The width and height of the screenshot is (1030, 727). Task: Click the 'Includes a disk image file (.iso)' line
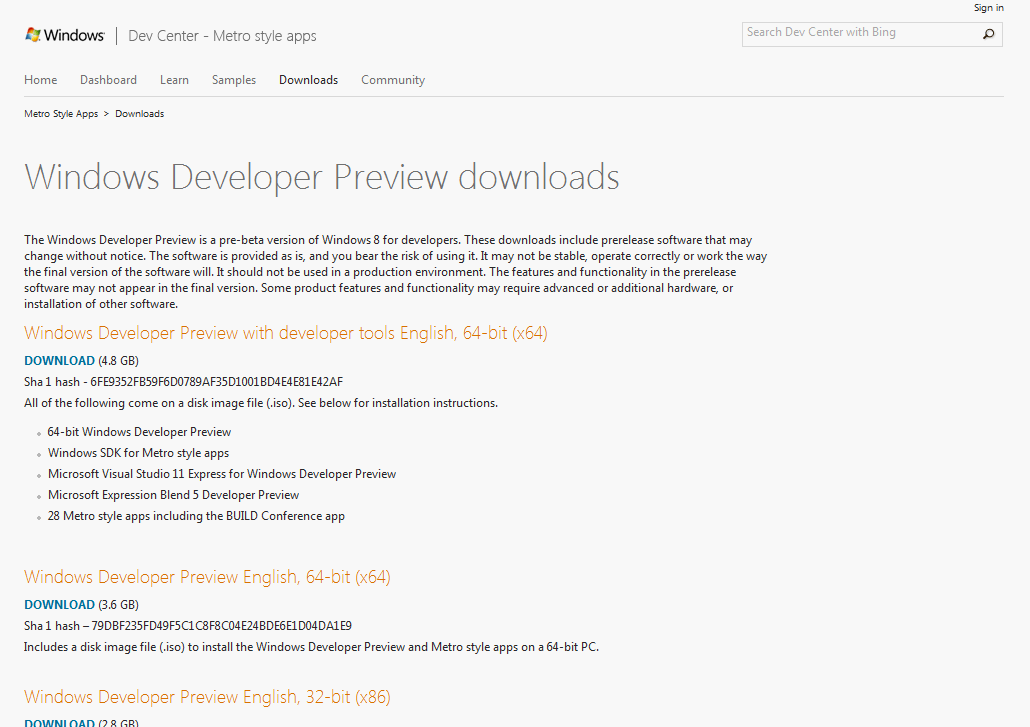coord(311,647)
